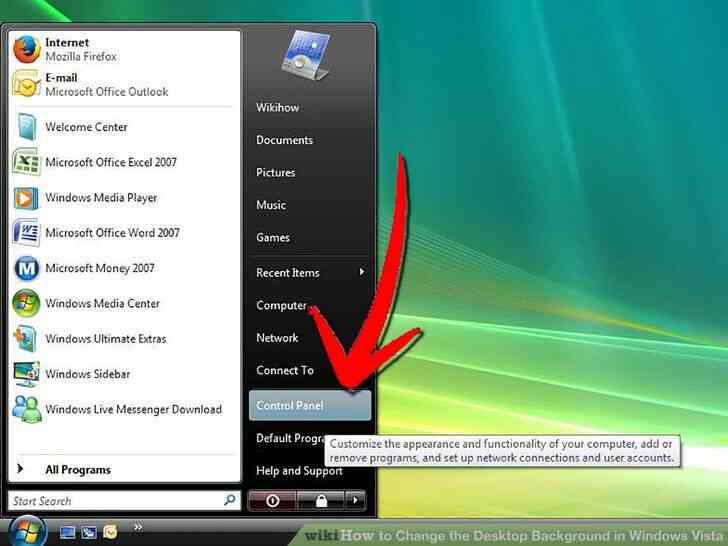Open Help and Support
Viewport: 728px width, 546px height.
coord(299,471)
